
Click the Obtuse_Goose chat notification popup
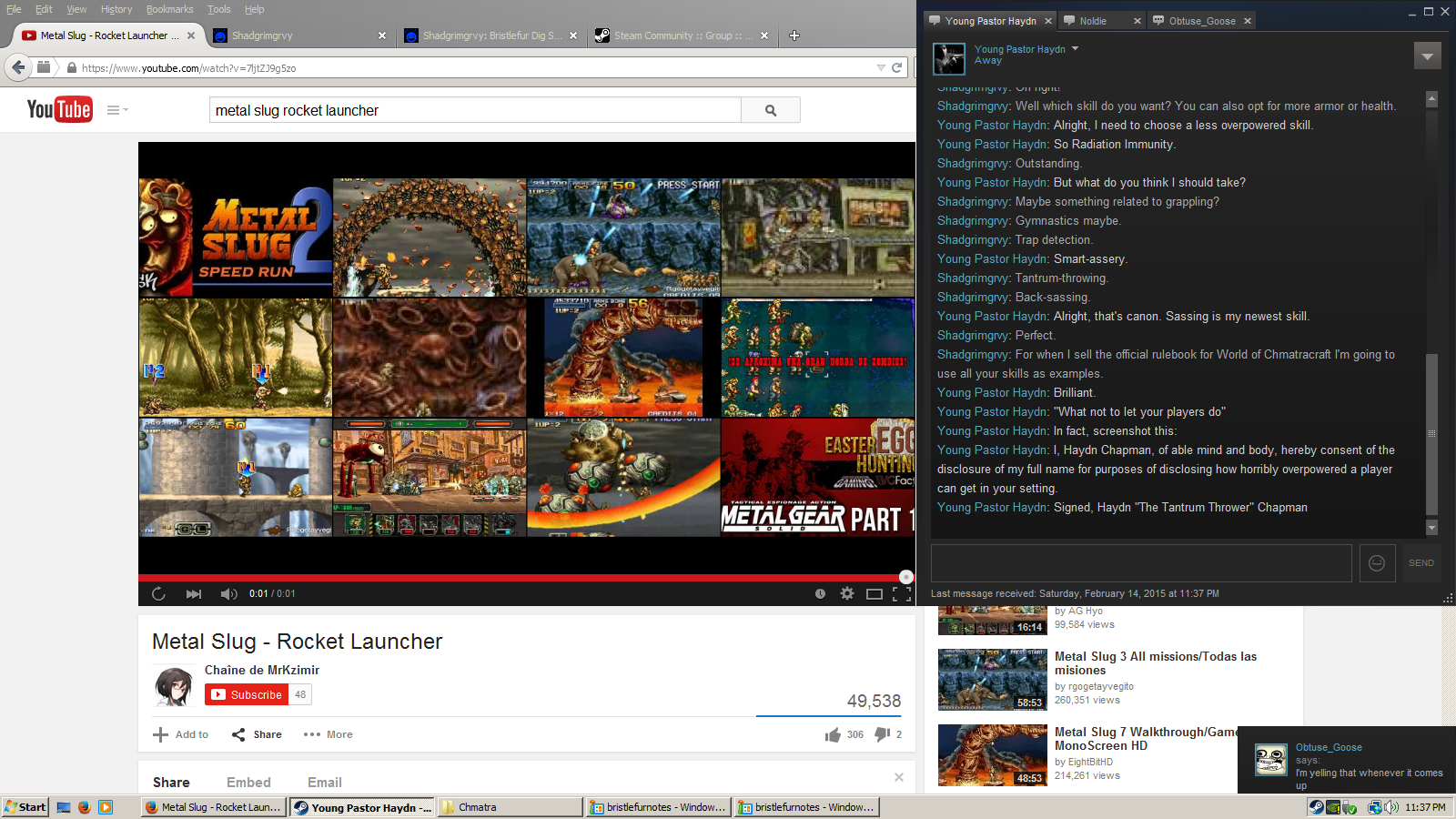click(x=1347, y=760)
